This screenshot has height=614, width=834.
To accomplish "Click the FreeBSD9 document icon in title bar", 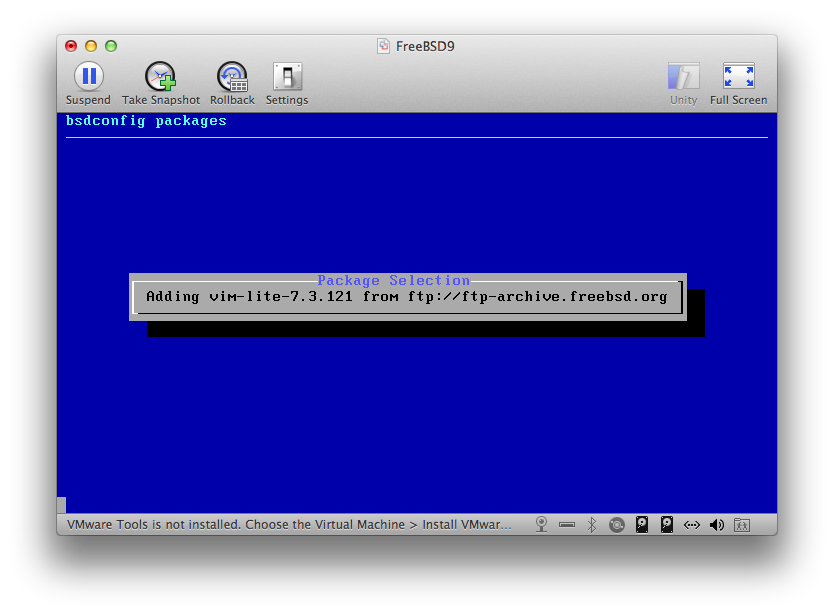I will click(383, 46).
